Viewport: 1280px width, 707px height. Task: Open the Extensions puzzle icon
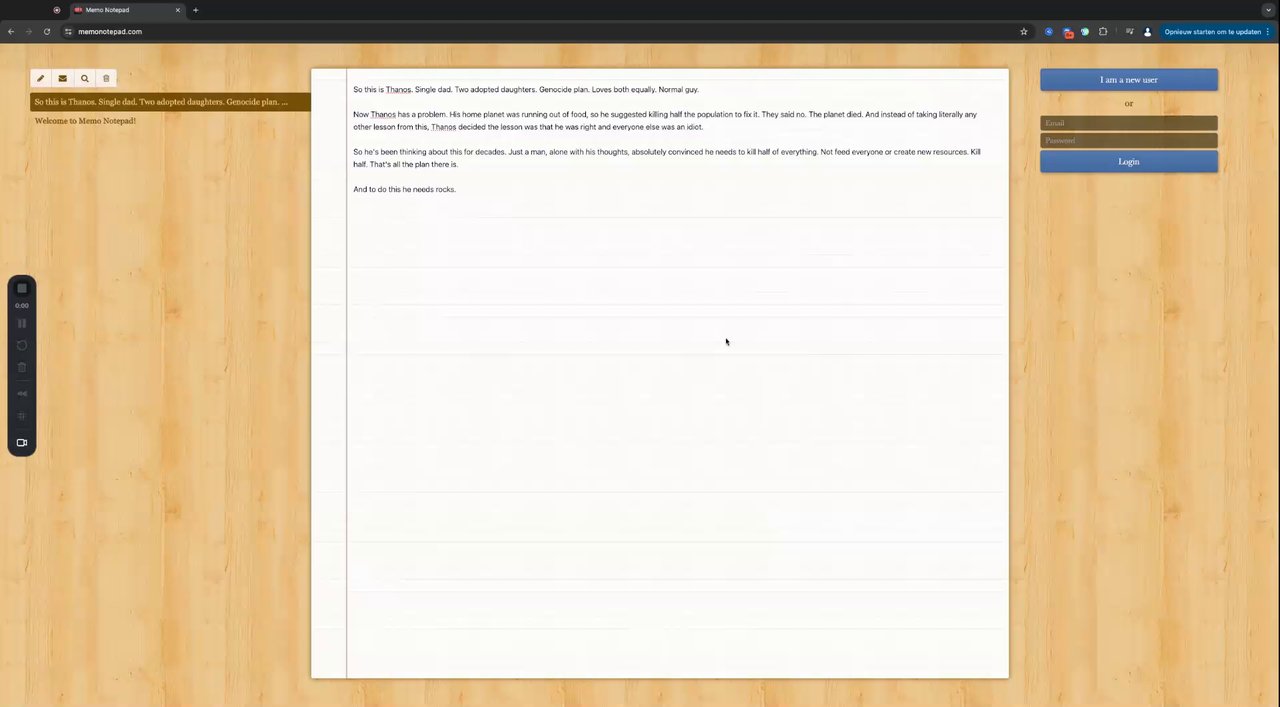1103,32
